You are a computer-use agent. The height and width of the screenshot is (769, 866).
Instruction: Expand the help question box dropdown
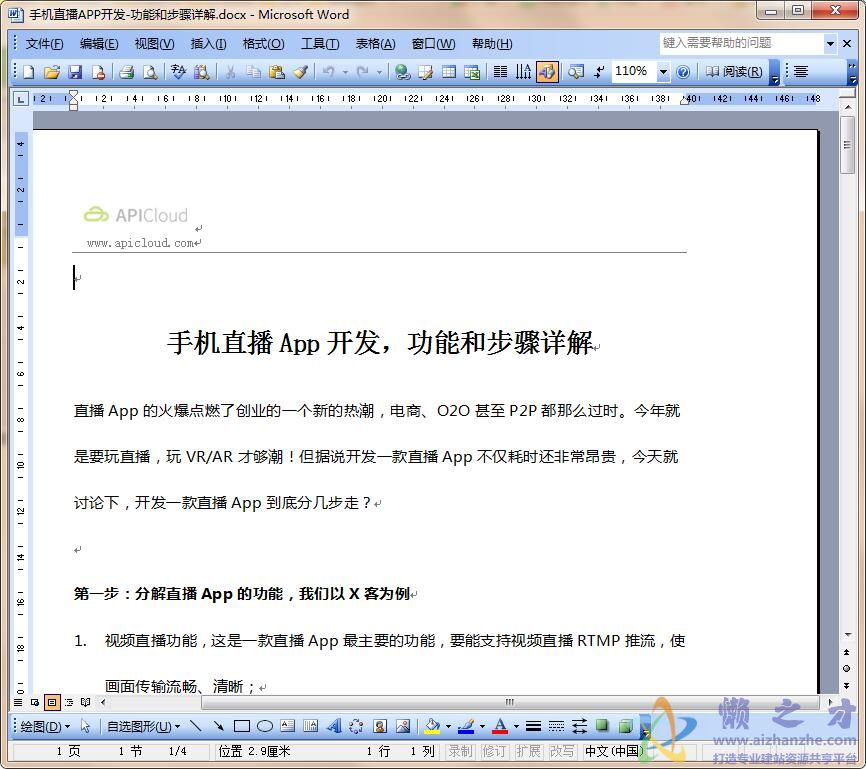[830, 44]
